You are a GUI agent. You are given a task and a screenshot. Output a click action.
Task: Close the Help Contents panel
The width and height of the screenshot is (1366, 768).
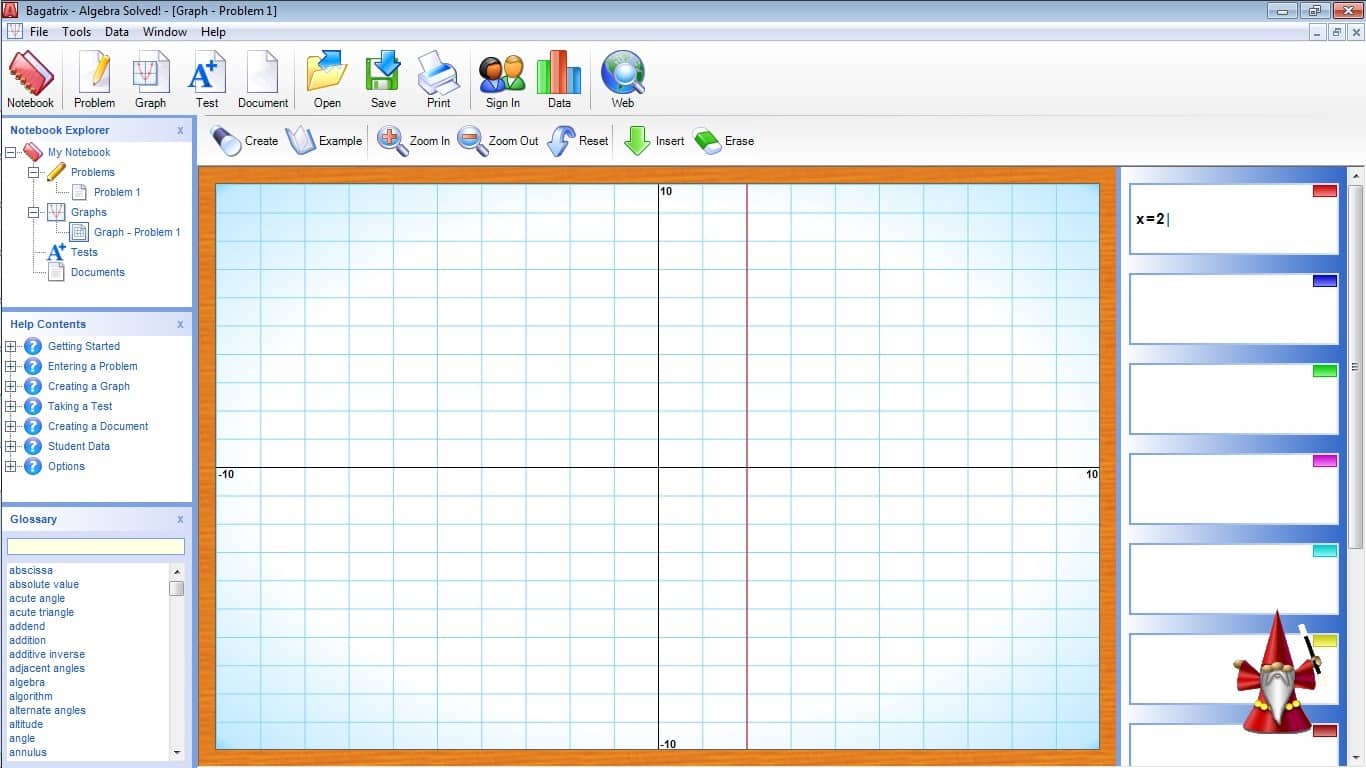click(180, 324)
